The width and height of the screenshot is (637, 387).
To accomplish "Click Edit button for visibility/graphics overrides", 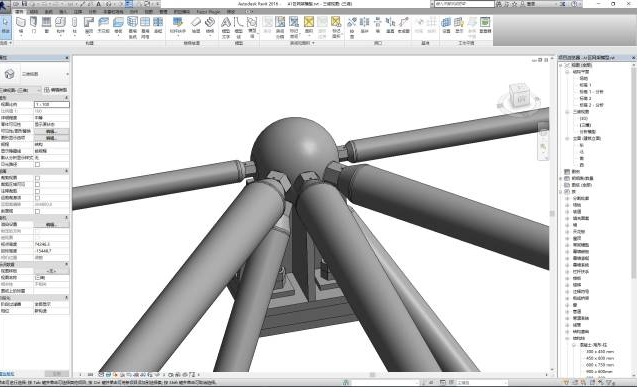I will click(51, 131).
